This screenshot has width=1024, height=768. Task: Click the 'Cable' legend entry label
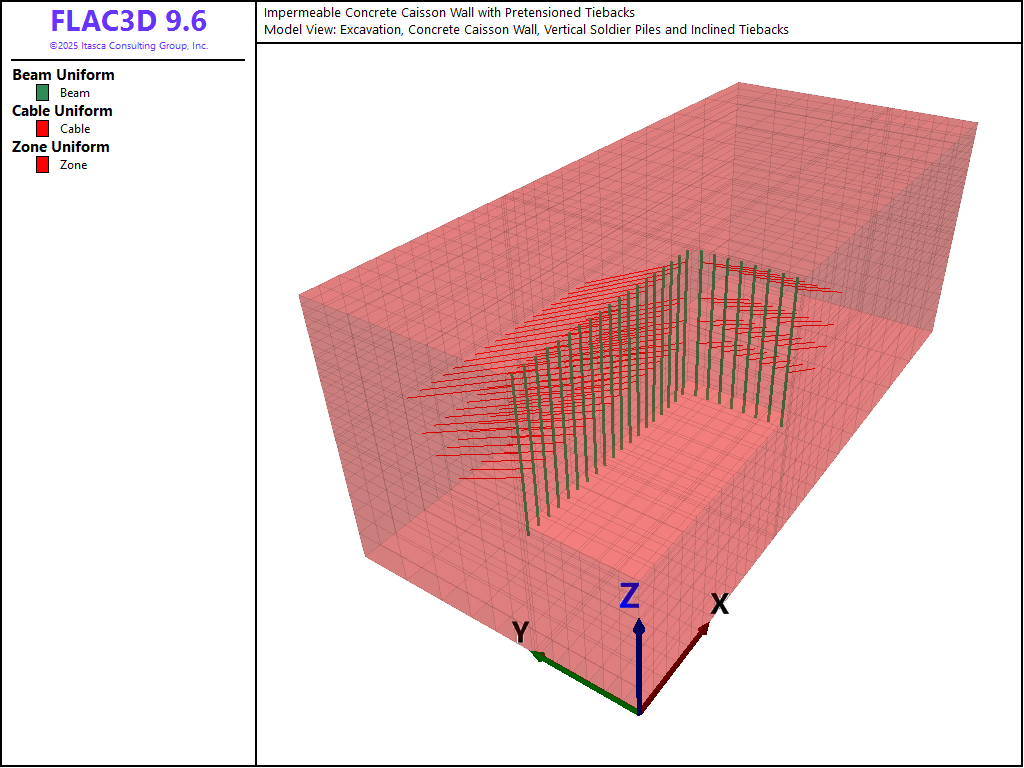[75, 129]
